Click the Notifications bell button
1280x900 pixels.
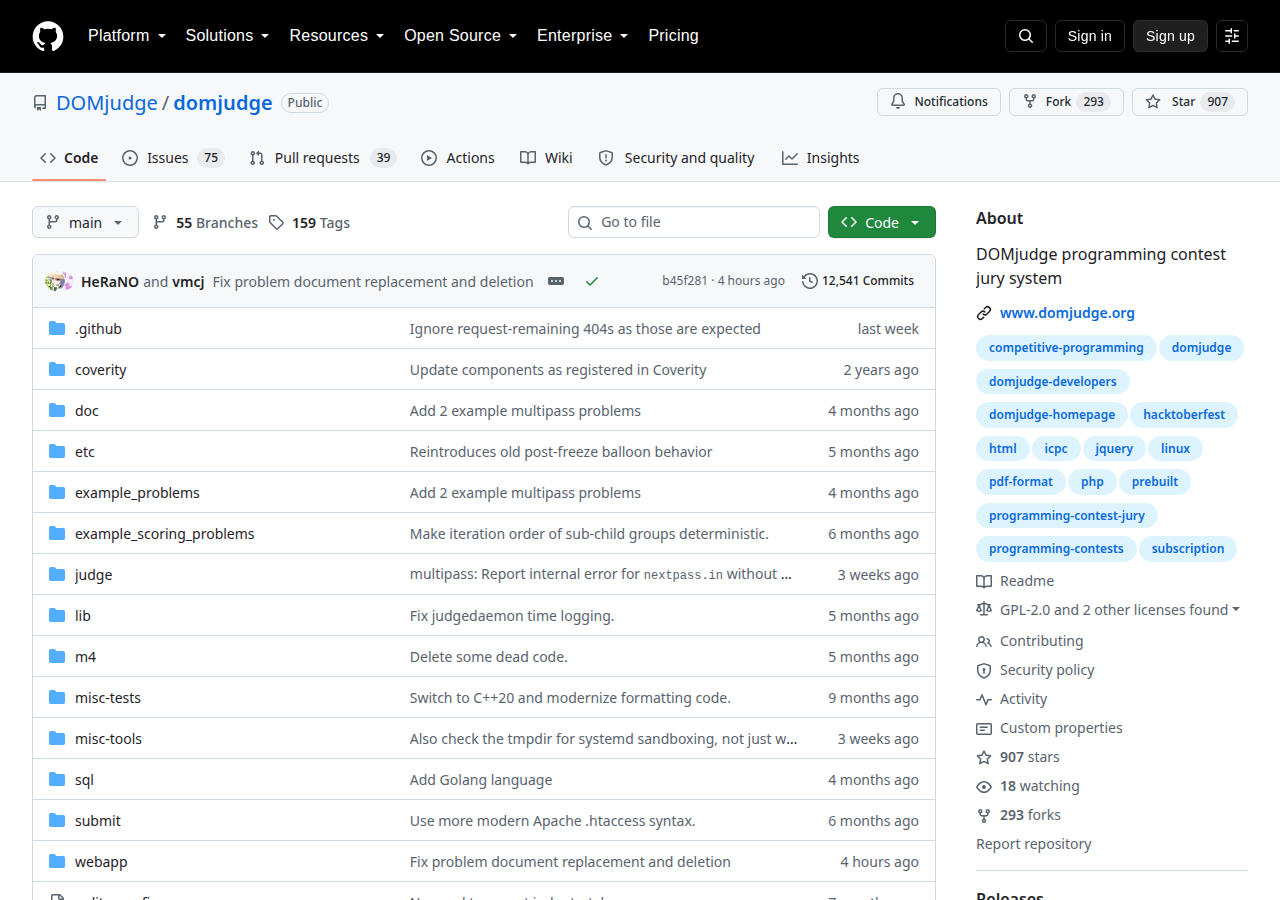point(939,102)
